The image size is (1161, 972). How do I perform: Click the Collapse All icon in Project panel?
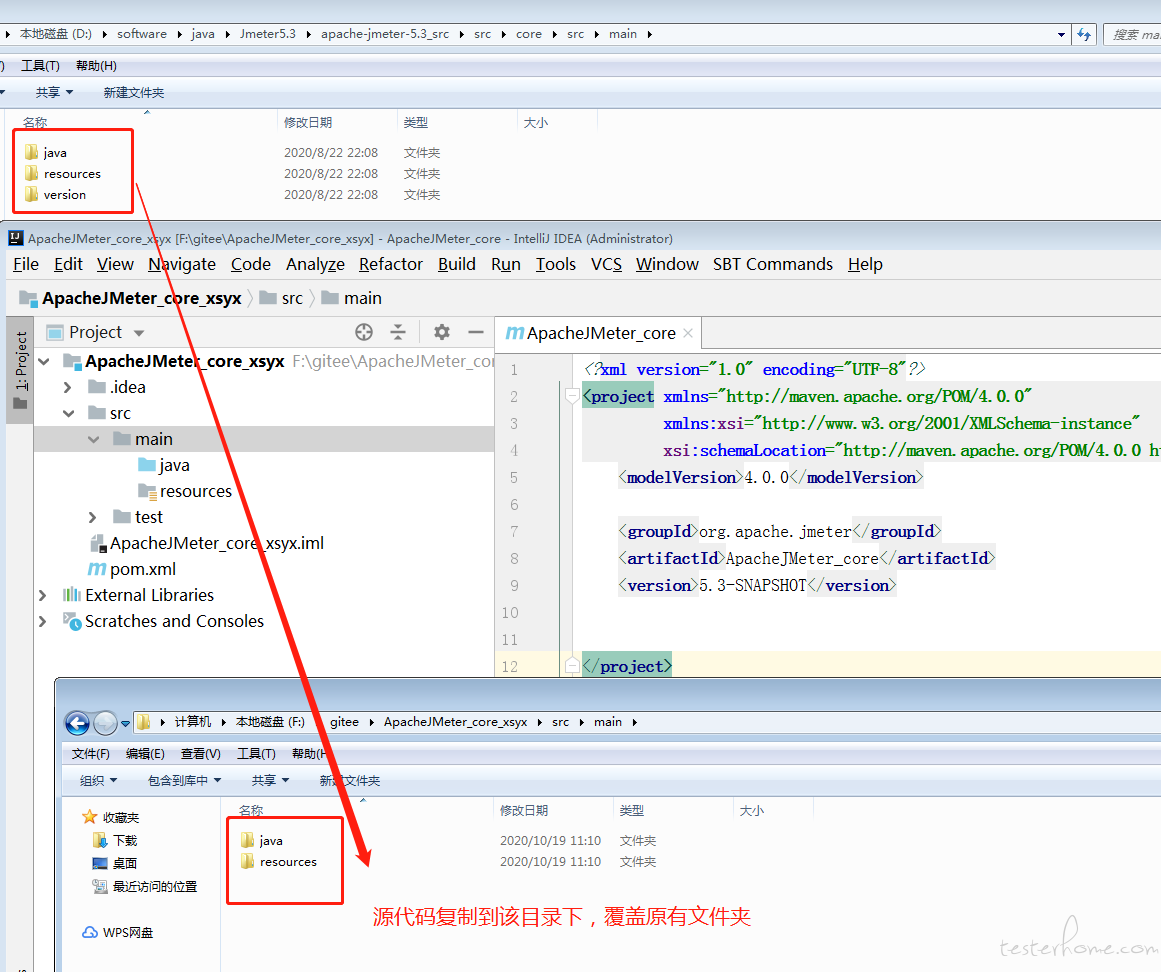(398, 332)
